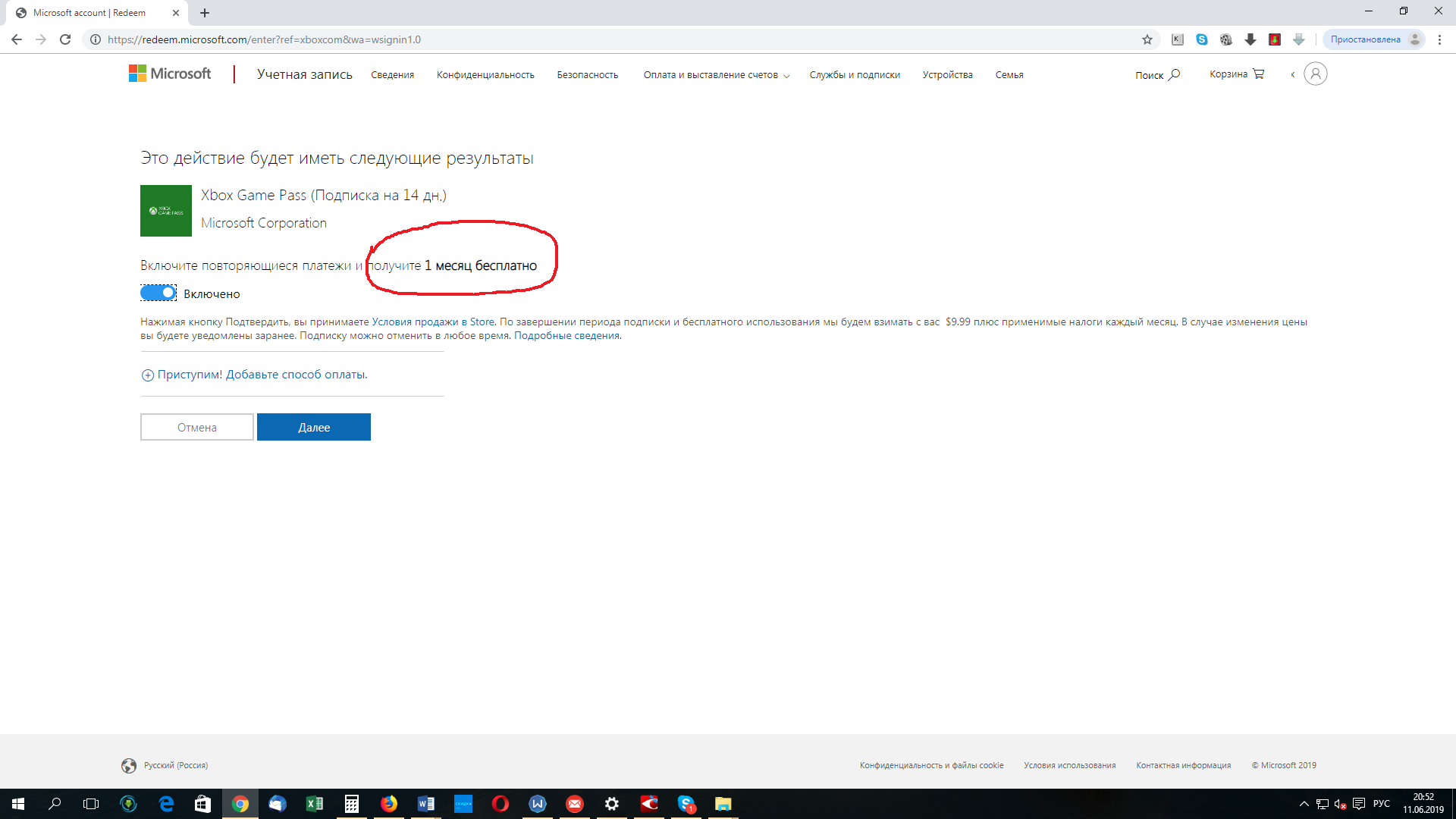
Task: Open the Chrome three-dot menu
Action: (x=1439, y=39)
